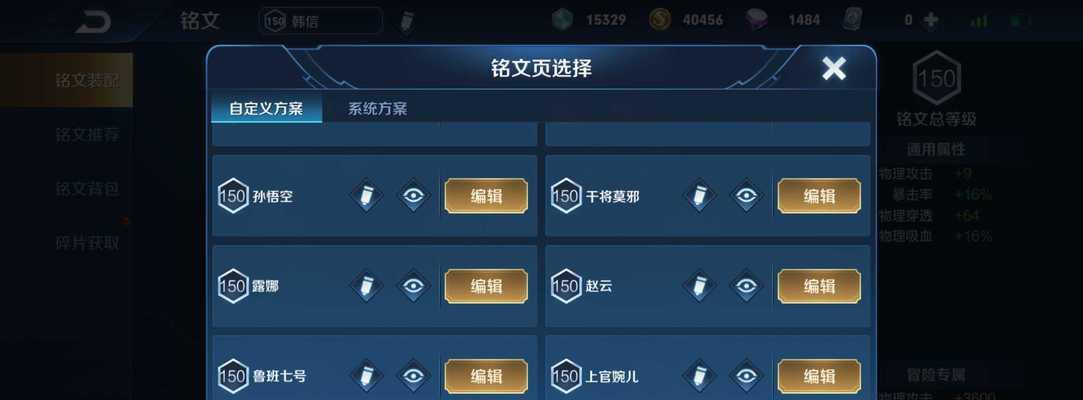Show preview eye for 干将莫邪 page
Viewport: 1083px width, 400px height.
pyautogui.click(x=746, y=196)
